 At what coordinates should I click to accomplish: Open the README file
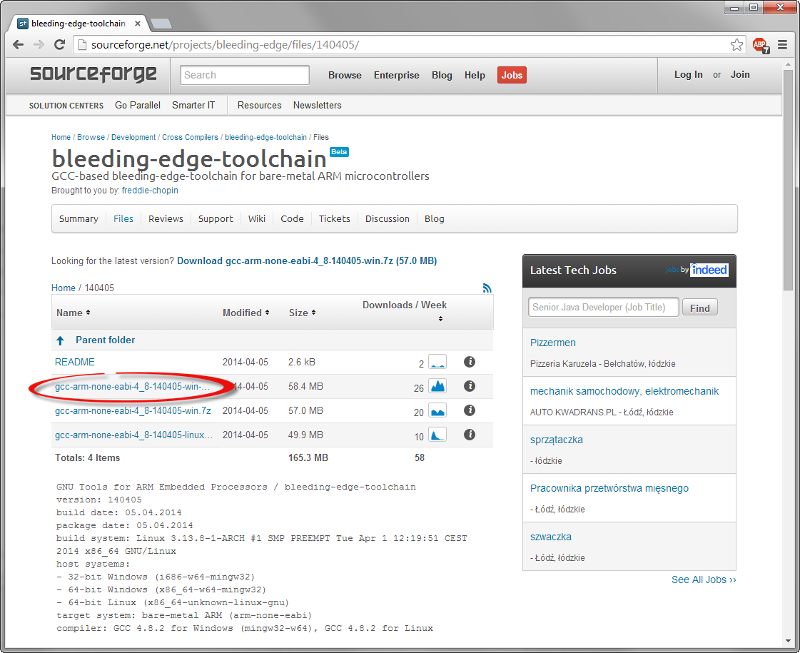click(74, 362)
